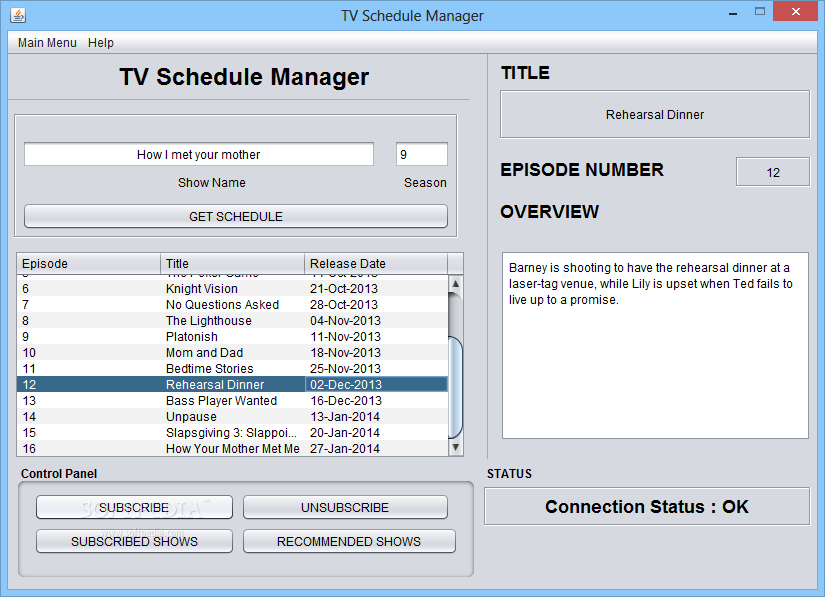The height and width of the screenshot is (597, 825).
Task: Open the Help menu
Action: click(100, 43)
